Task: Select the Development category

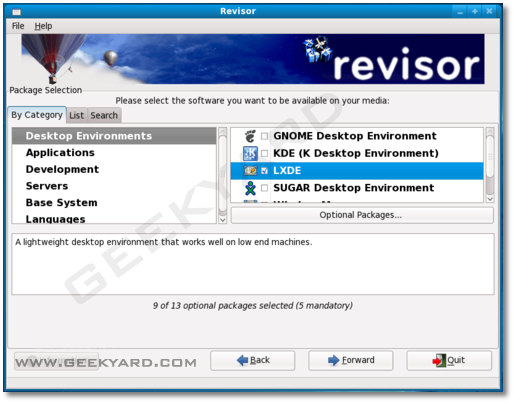Action: point(114,169)
